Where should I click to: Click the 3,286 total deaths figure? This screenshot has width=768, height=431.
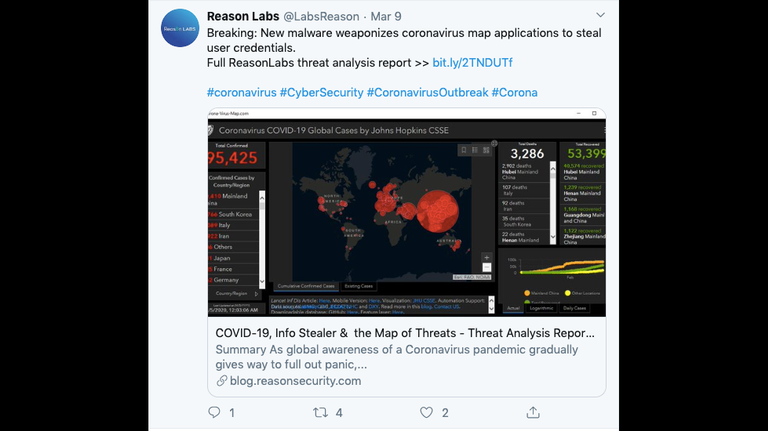click(x=527, y=154)
